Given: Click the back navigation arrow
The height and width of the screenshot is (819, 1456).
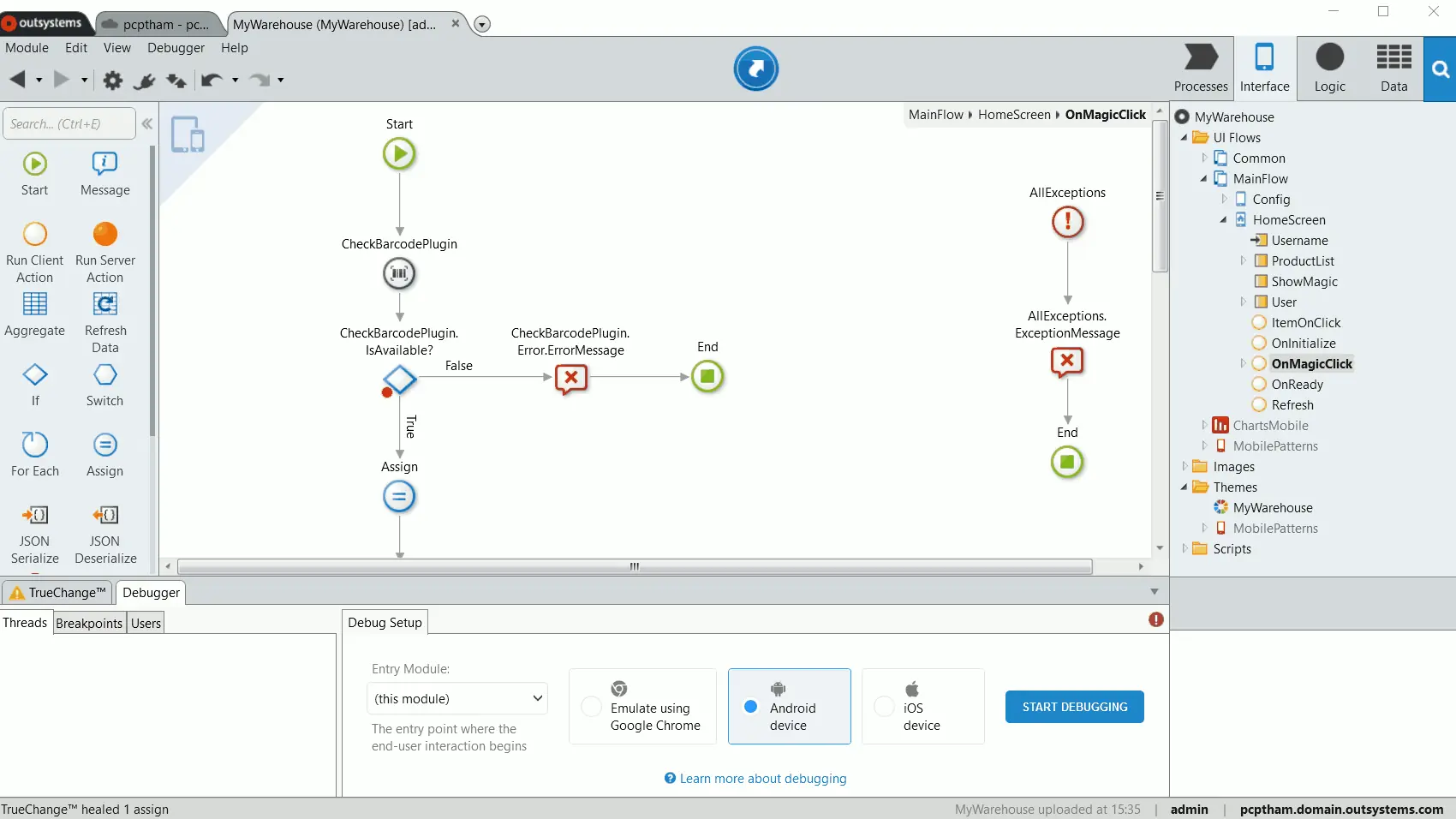Looking at the screenshot, I should [17, 80].
